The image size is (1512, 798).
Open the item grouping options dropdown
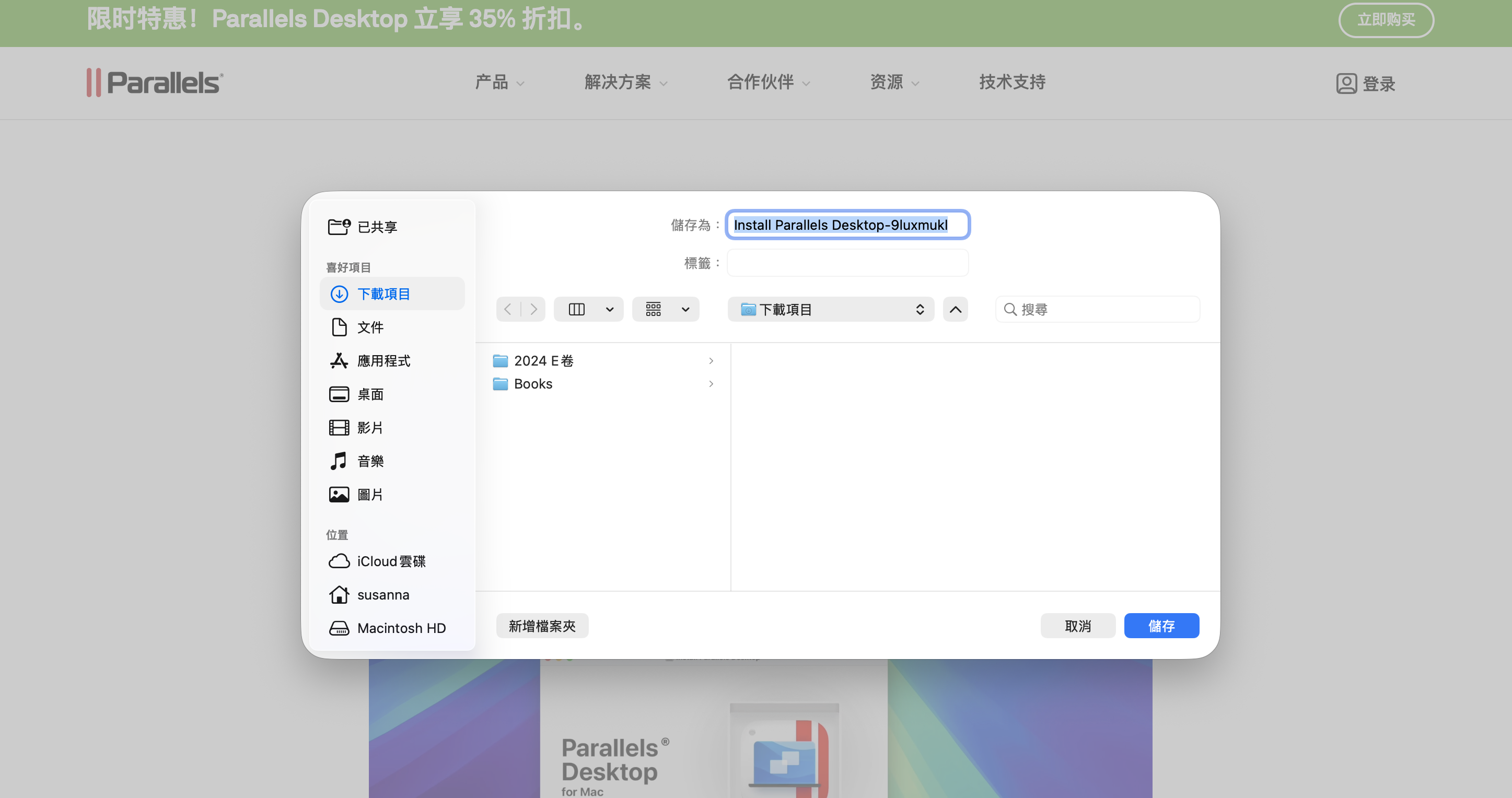coord(666,309)
